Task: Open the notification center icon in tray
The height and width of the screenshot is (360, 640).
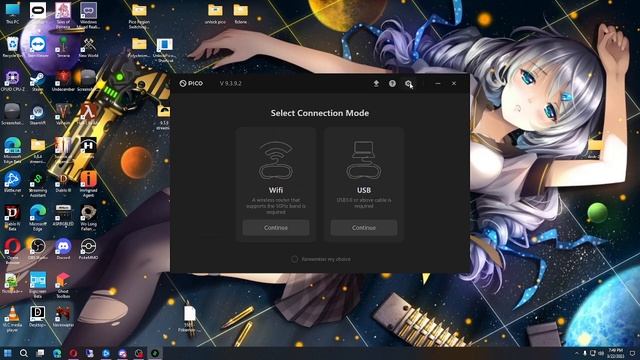Action: click(x=632, y=353)
